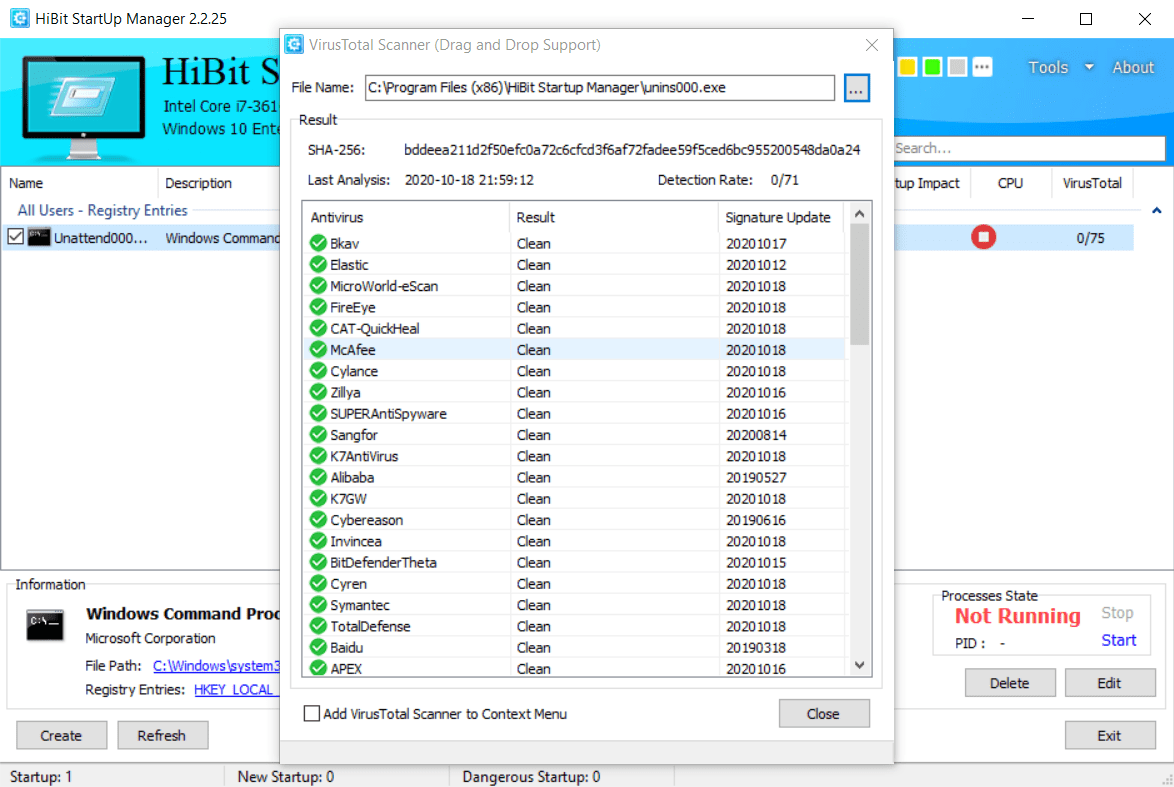The image size is (1174, 787).
Task: Collapse the All Users Registry Entries group
Action: pyautogui.click(x=1157, y=211)
